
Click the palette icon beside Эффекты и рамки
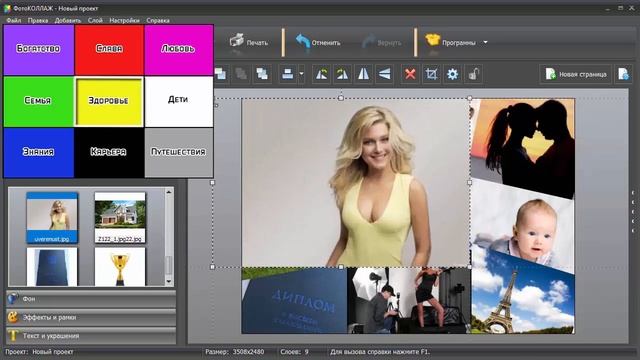tap(13, 317)
